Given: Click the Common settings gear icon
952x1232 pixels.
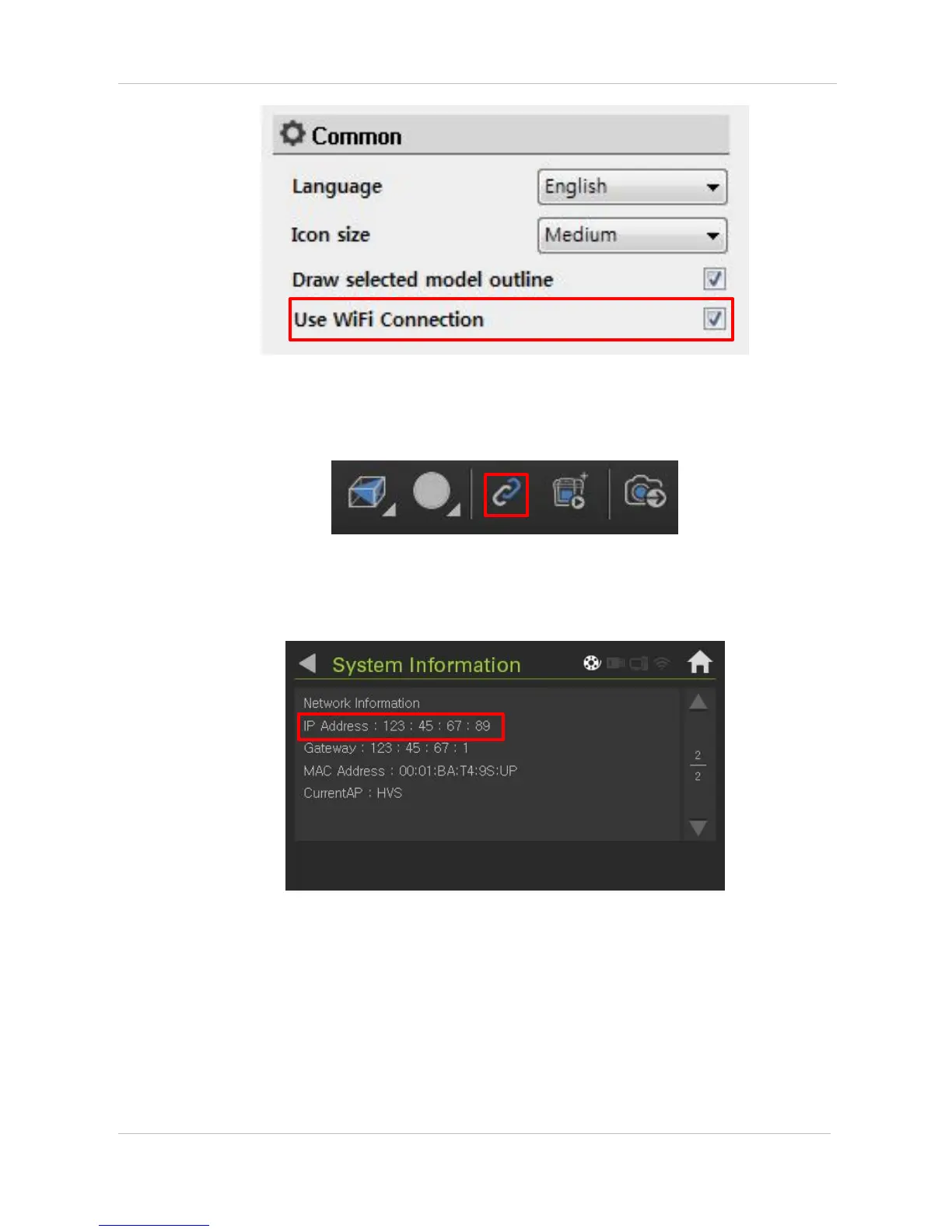Looking at the screenshot, I should pyautogui.click(x=292, y=134).
